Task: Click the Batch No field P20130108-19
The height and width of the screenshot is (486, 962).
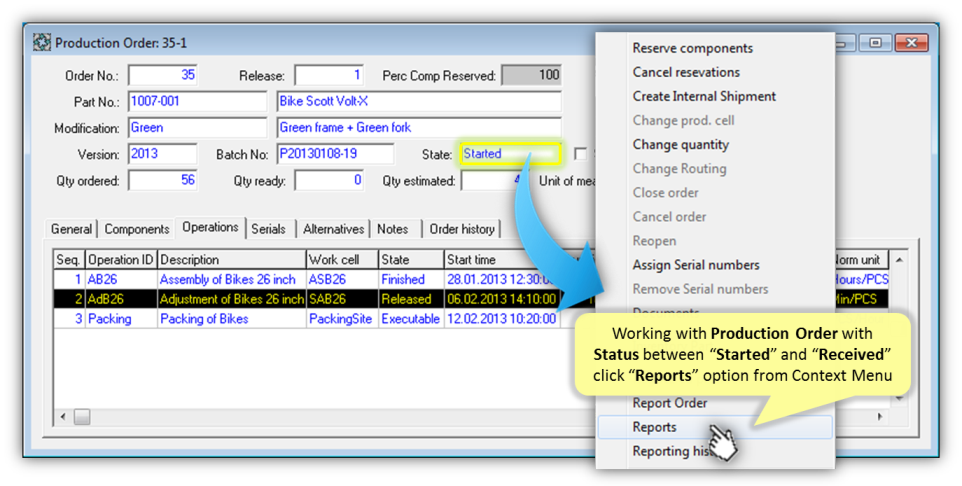Action: coord(335,154)
